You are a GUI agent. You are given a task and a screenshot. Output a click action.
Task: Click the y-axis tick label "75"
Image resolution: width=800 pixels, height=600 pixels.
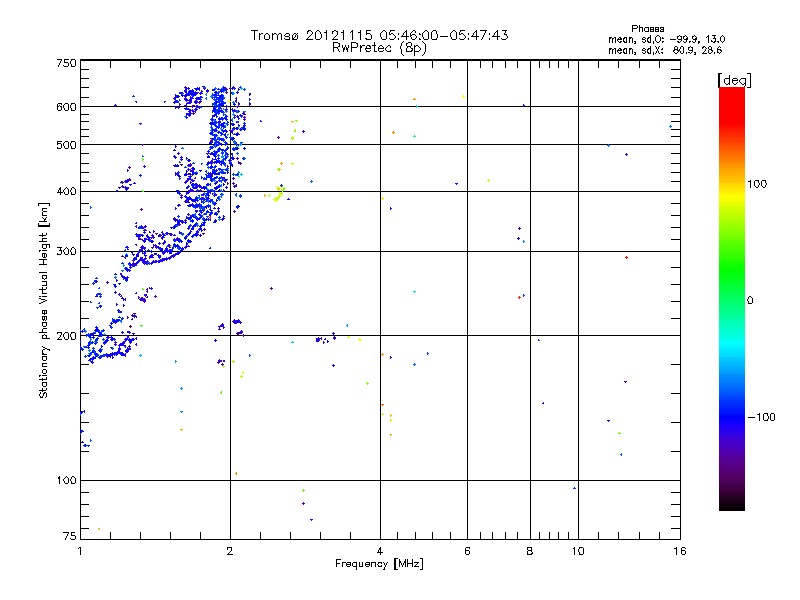tap(70, 536)
